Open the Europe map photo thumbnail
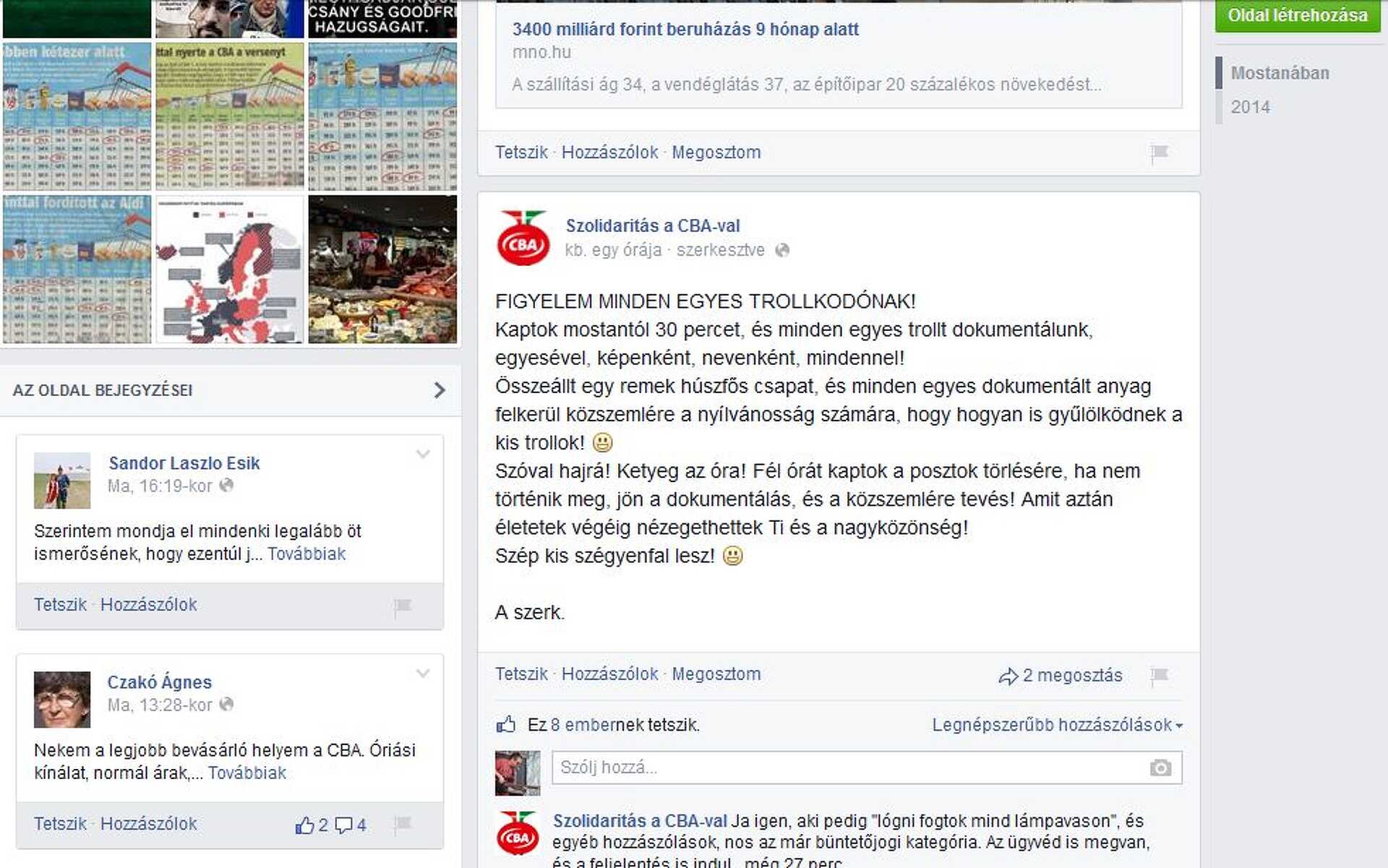1388x868 pixels. [x=230, y=269]
